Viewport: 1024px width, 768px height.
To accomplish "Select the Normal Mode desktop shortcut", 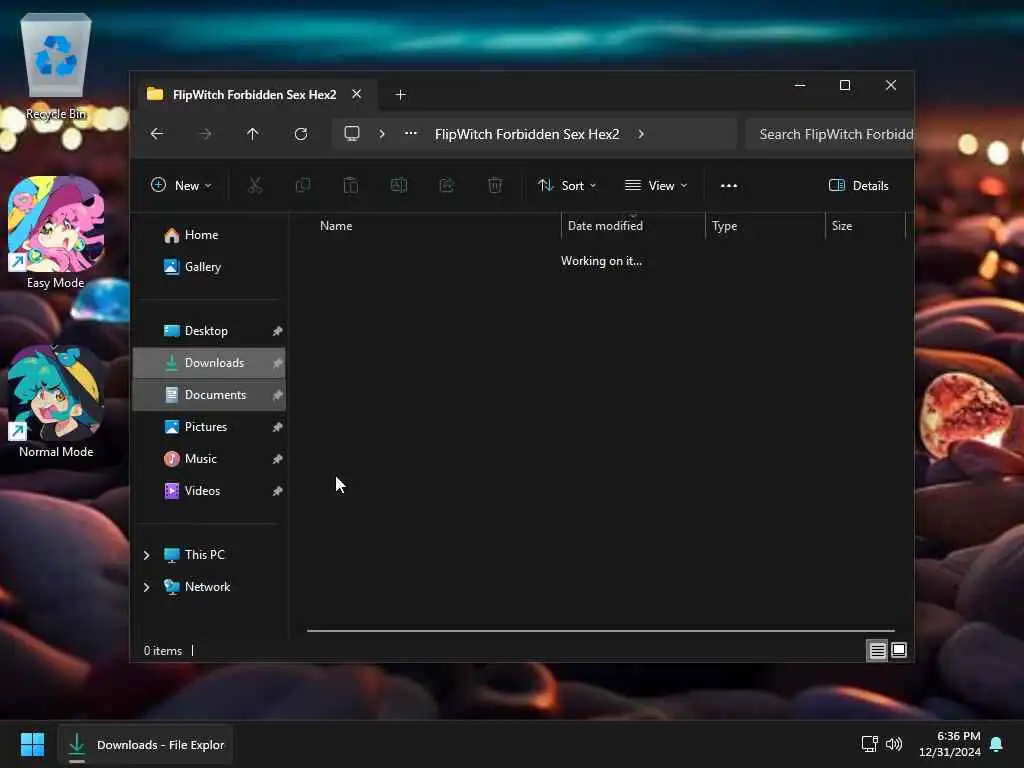I will pyautogui.click(x=56, y=402).
